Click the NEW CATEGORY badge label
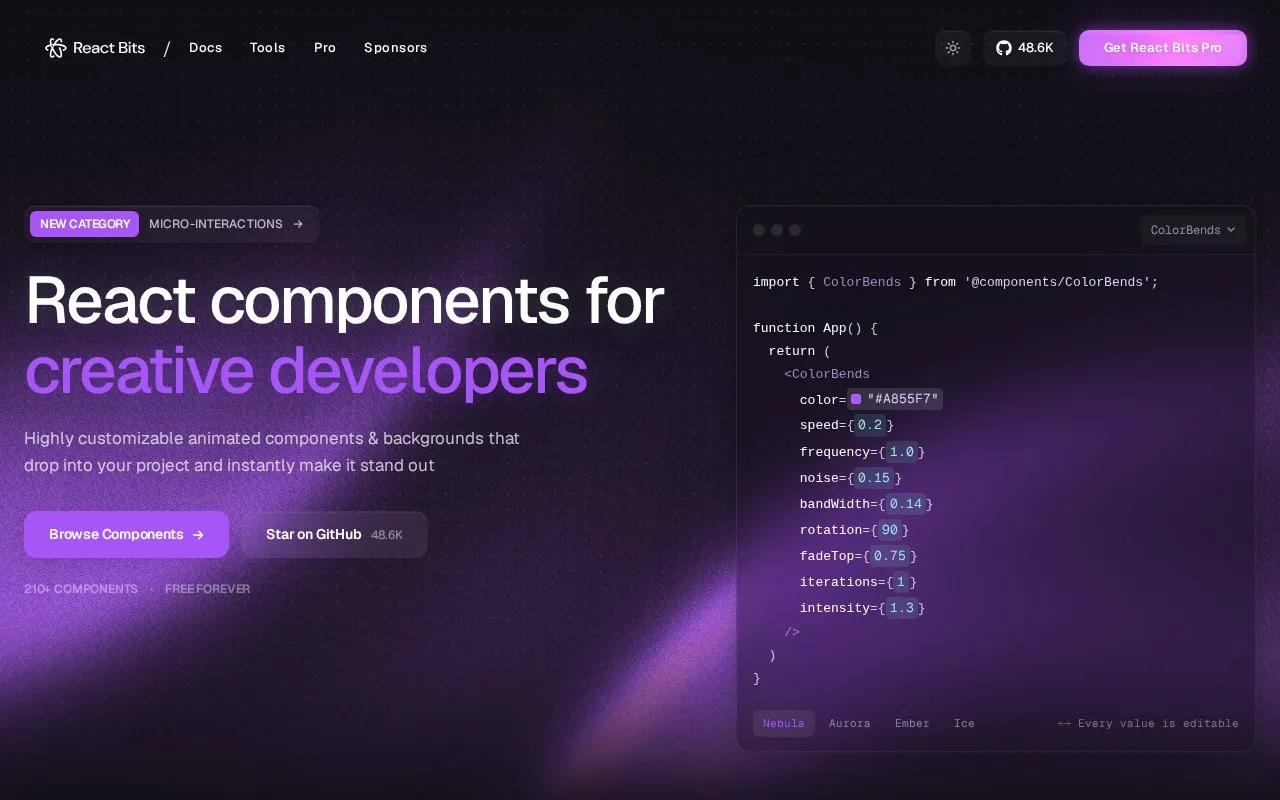This screenshot has height=800, width=1280. pos(85,224)
